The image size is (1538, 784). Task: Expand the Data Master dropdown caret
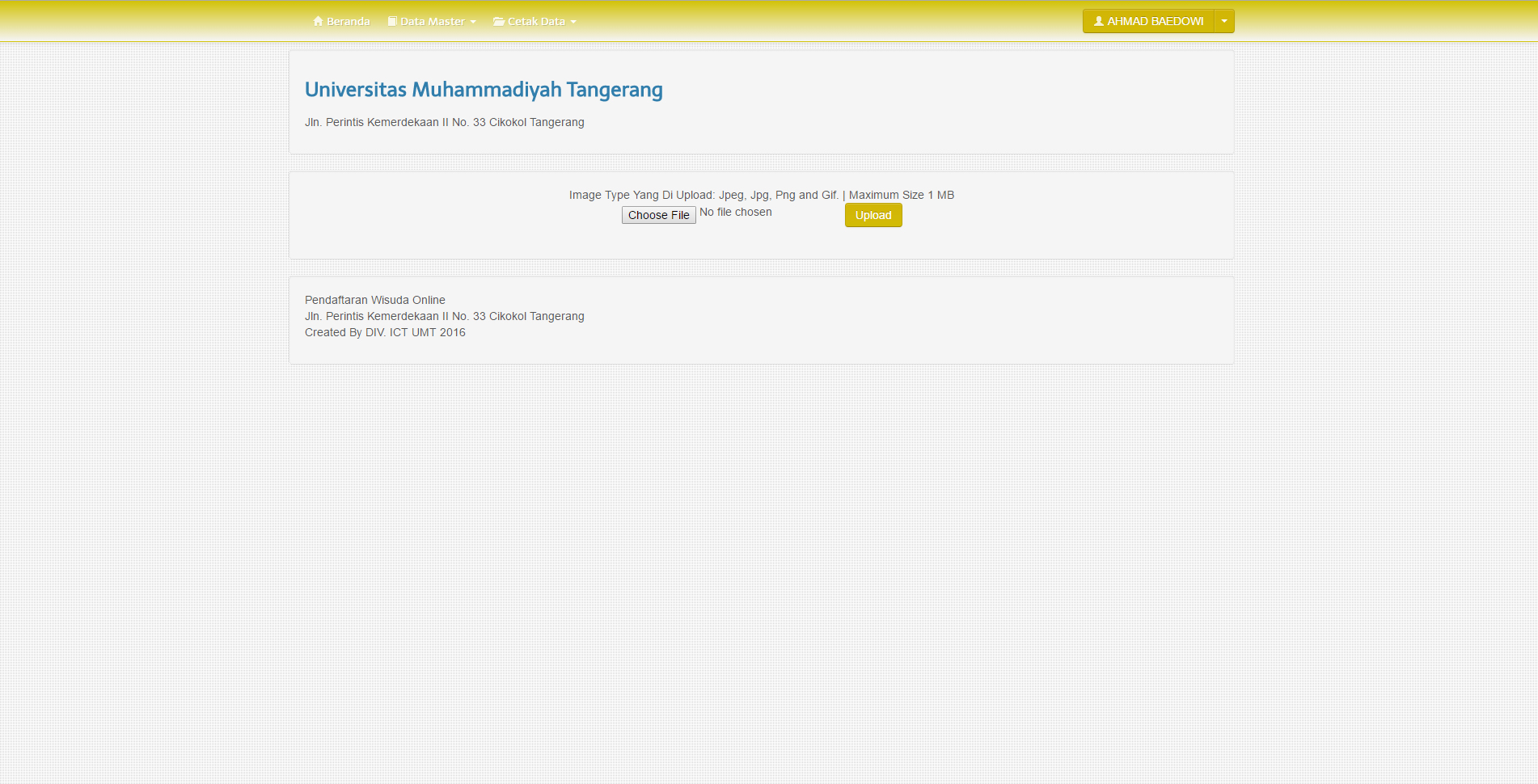pyautogui.click(x=473, y=22)
